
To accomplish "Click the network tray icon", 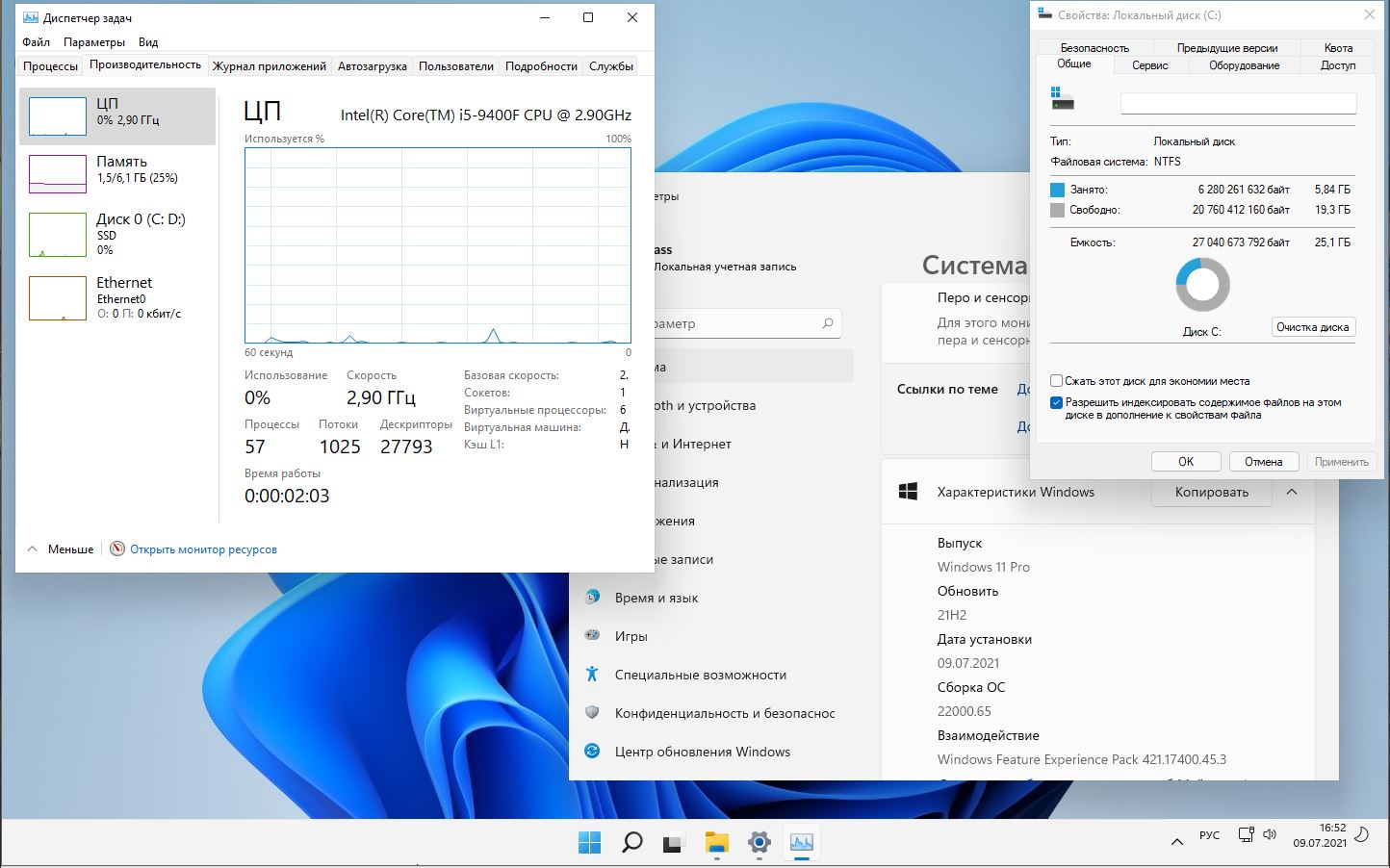I will (1246, 835).
